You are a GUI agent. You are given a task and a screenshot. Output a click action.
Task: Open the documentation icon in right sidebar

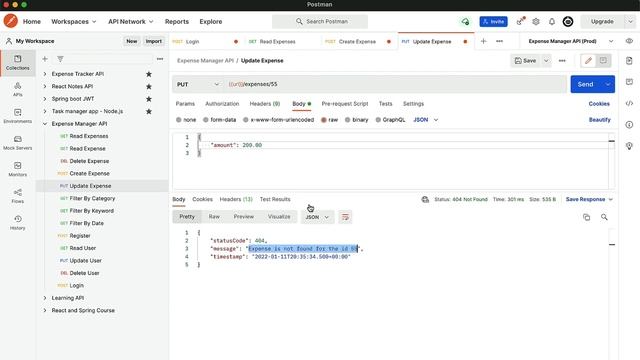tap(629, 61)
